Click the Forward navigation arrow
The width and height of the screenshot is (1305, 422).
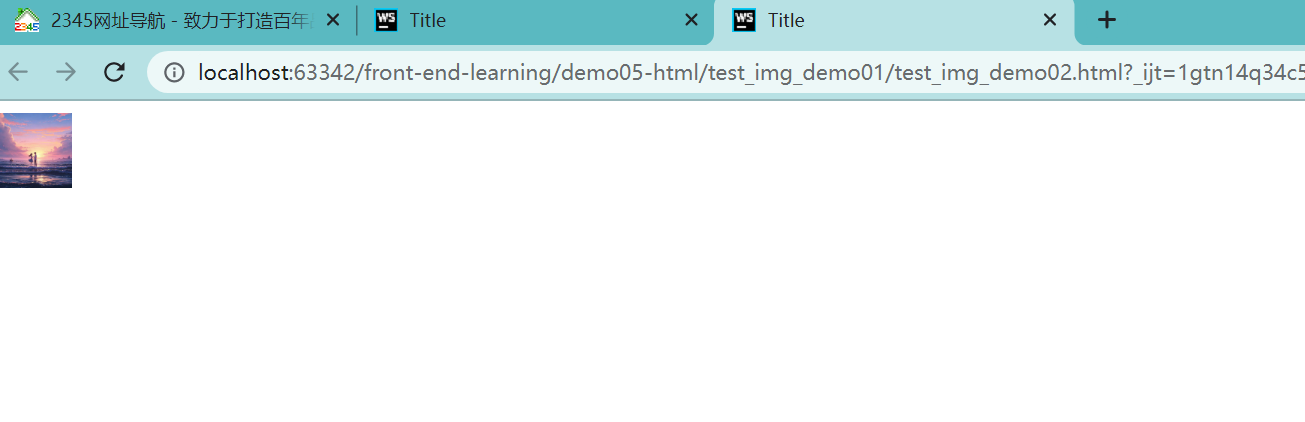[66, 72]
